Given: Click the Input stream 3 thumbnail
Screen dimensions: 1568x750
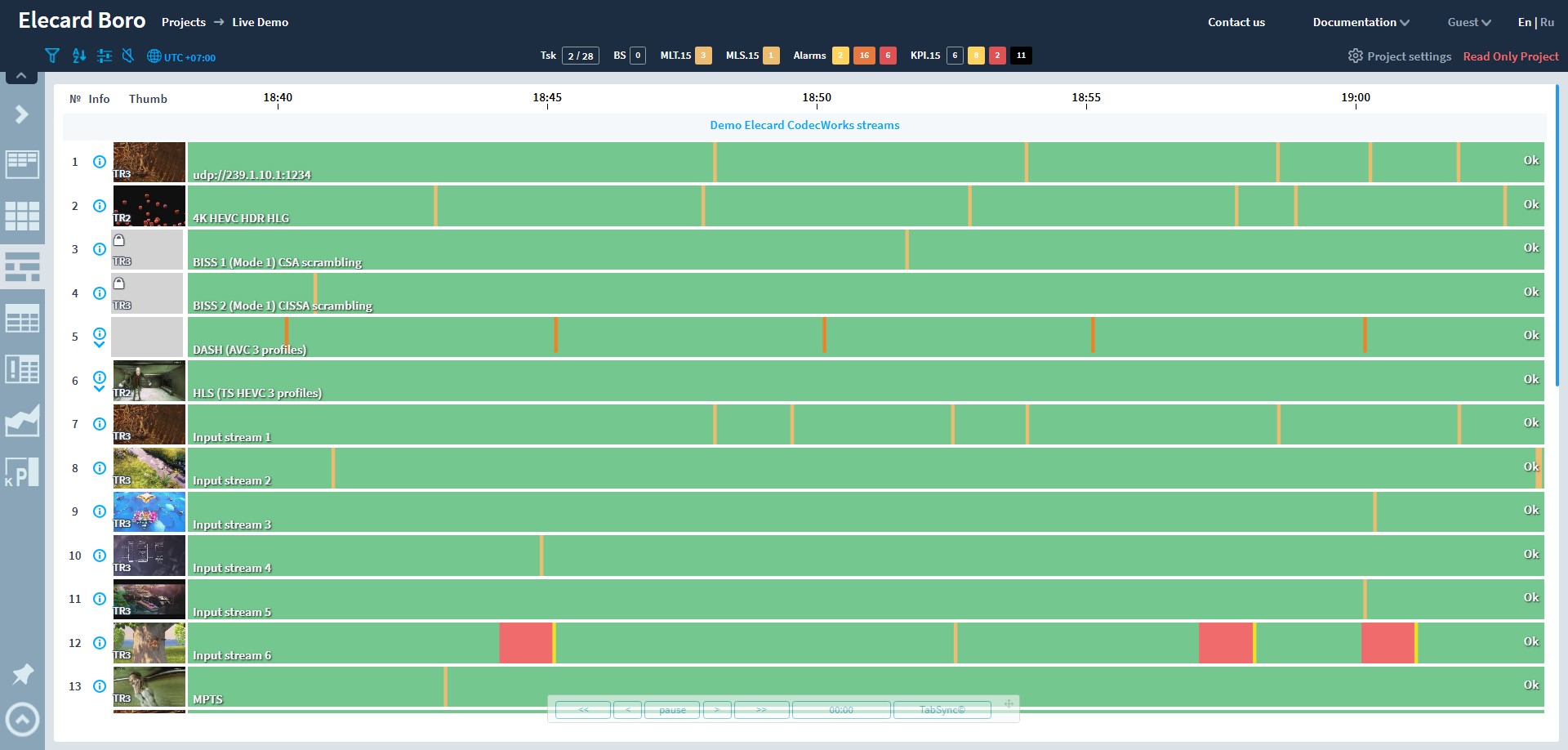Looking at the screenshot, I should (149, 511).
